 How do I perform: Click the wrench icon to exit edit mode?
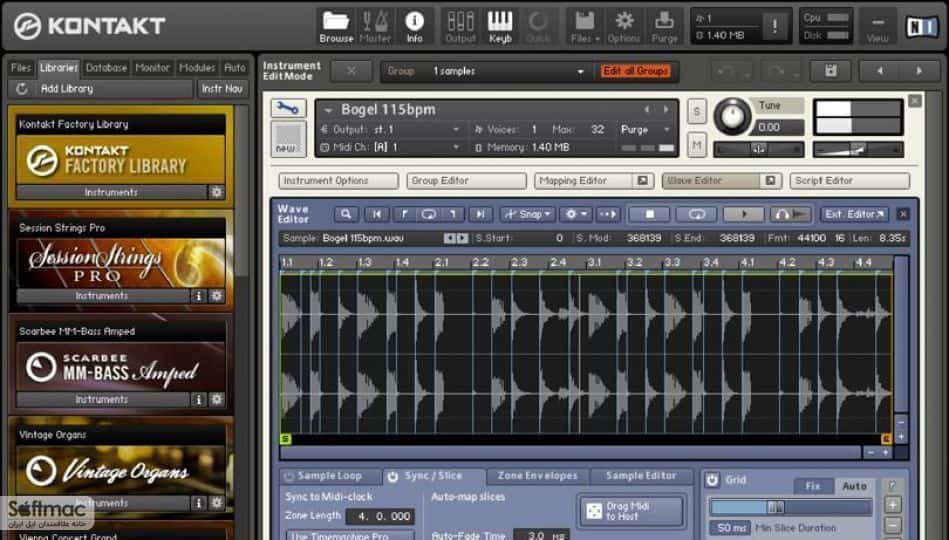[x=287, y=109]
